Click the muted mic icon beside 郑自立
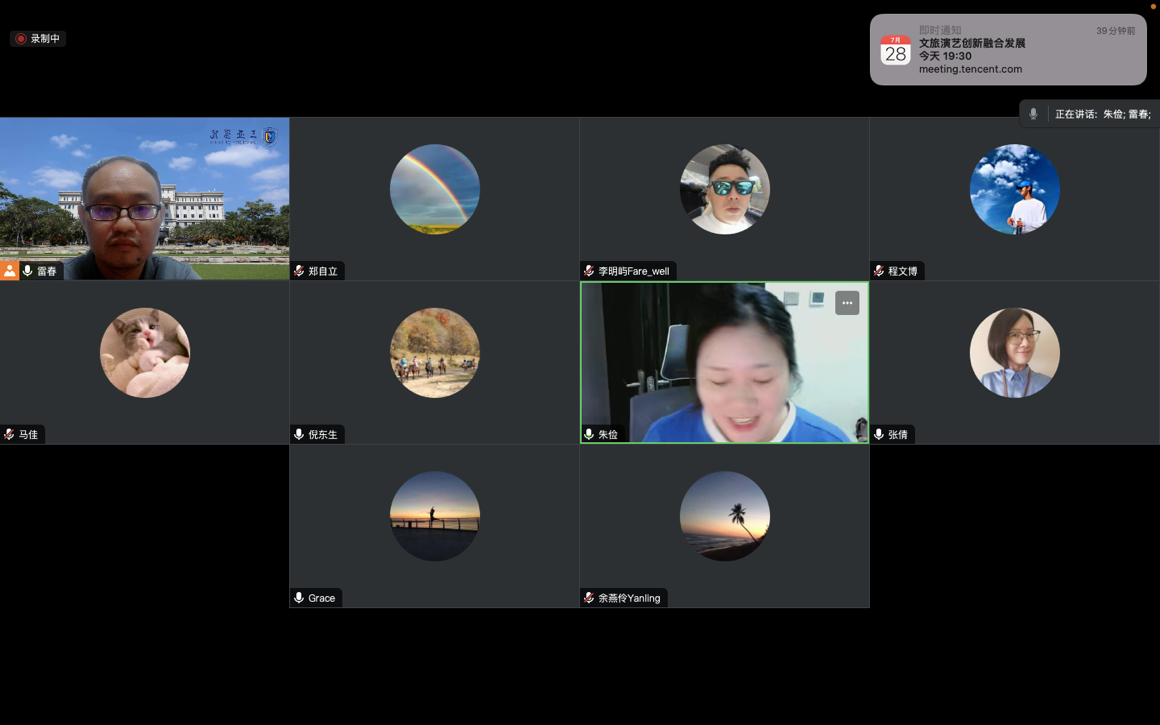Viewport: 1160px width, 725px height. click(299, 271)
